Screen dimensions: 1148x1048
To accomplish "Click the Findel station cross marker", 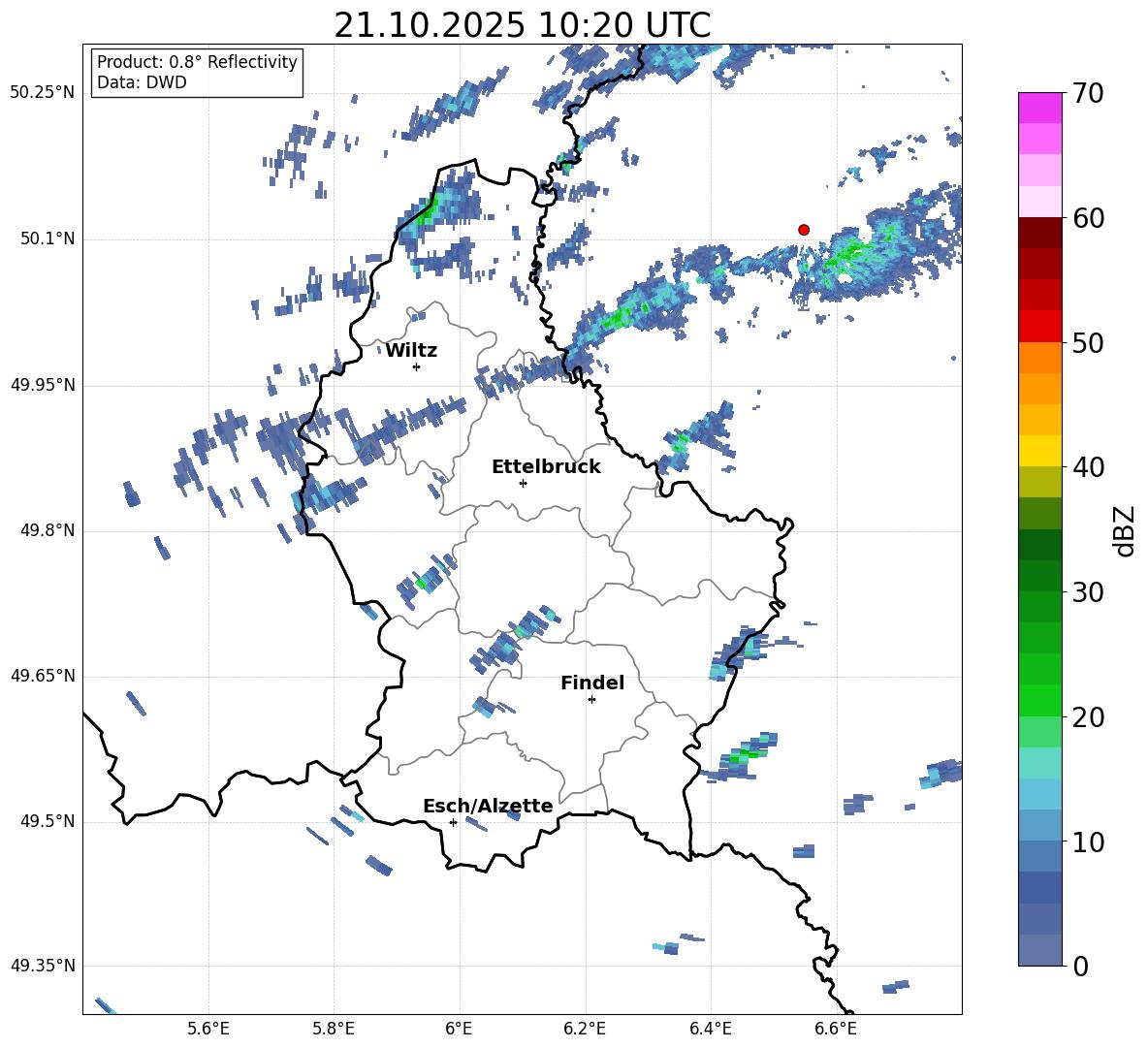I will click(x=591, y=699).
